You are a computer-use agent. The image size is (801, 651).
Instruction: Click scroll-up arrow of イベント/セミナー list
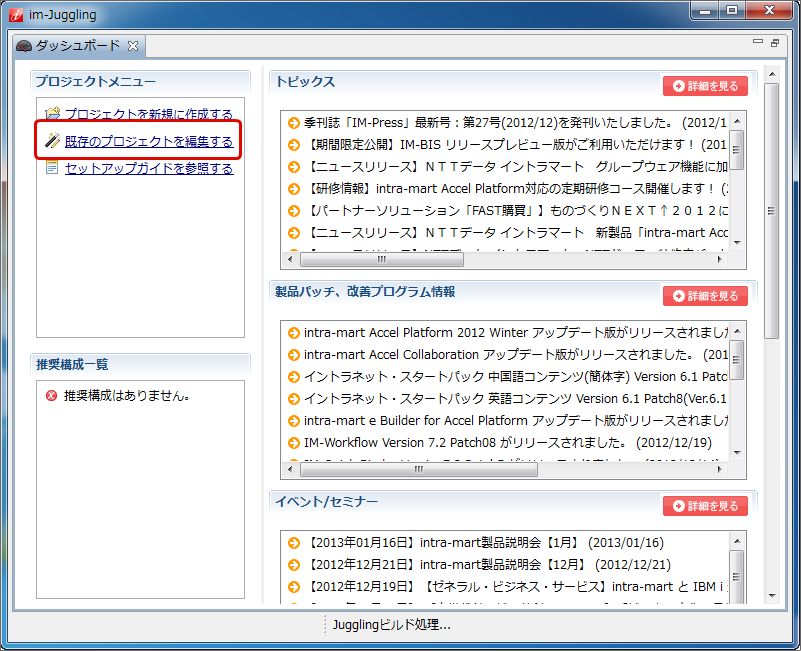pyautogui.click(x=737, y=541)
